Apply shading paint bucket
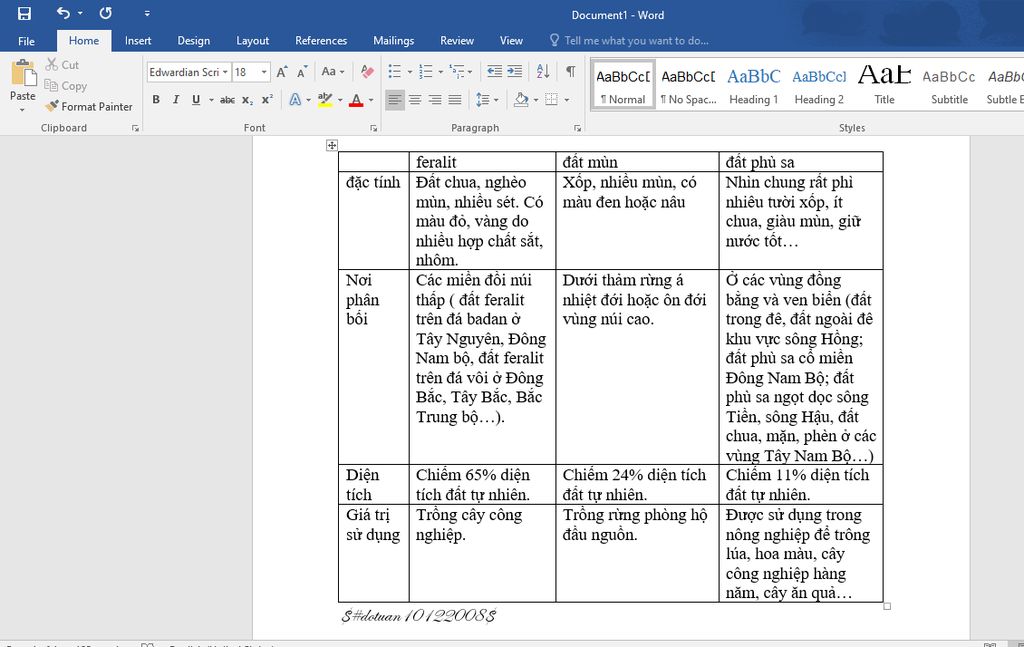This screenshot has height=647, width=1024. [521, 100]
